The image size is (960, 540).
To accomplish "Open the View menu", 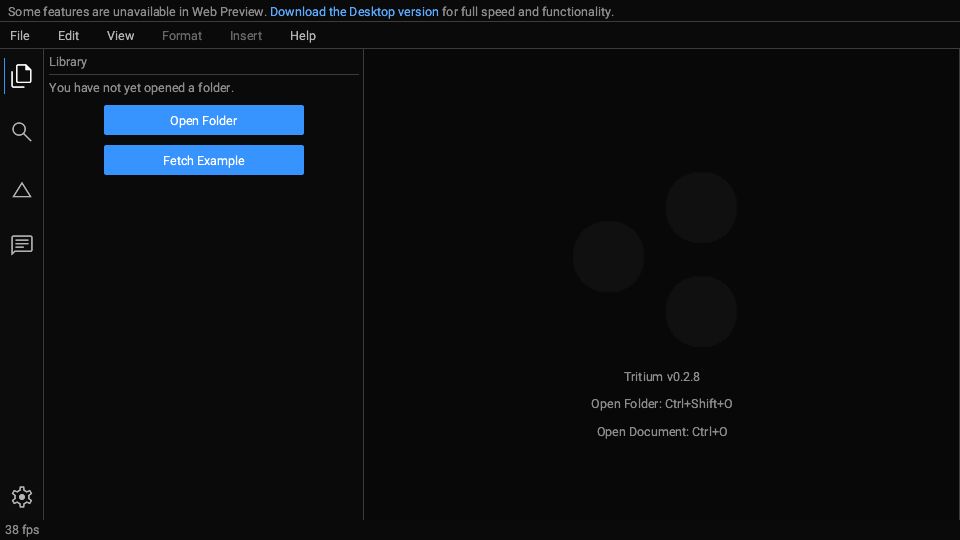I will click(x=121, y=36).
